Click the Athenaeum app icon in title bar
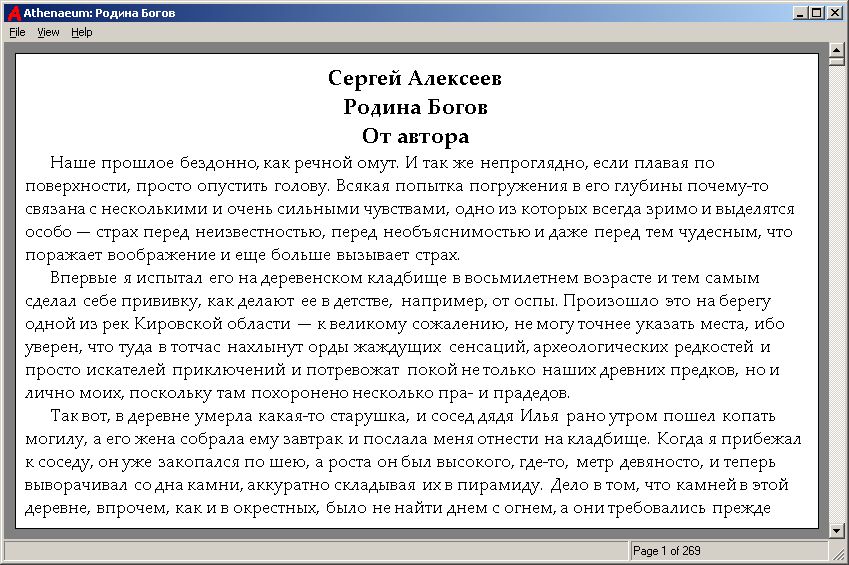 tap(15, 13)
